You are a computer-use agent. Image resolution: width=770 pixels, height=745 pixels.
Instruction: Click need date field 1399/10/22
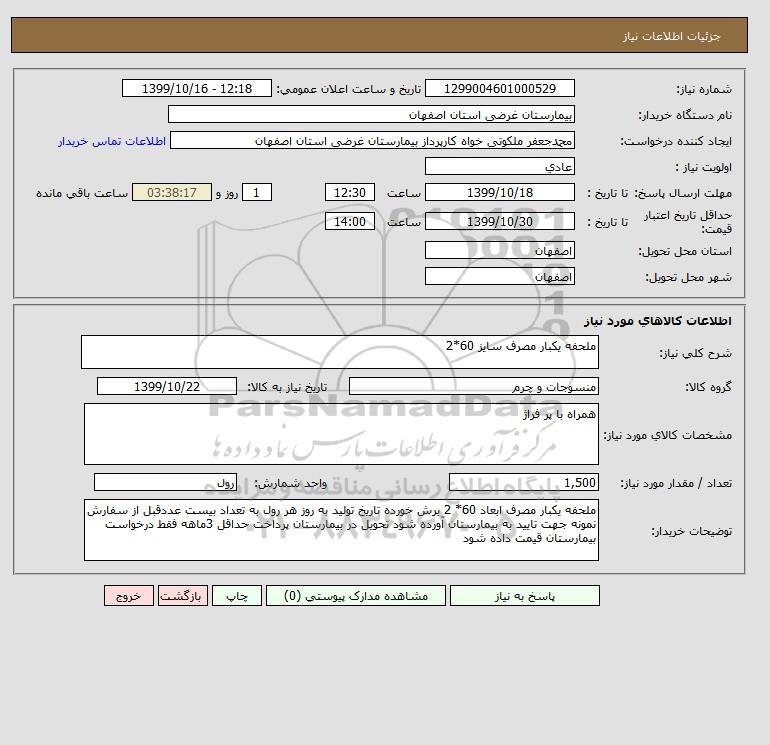[x=167, y=386]
